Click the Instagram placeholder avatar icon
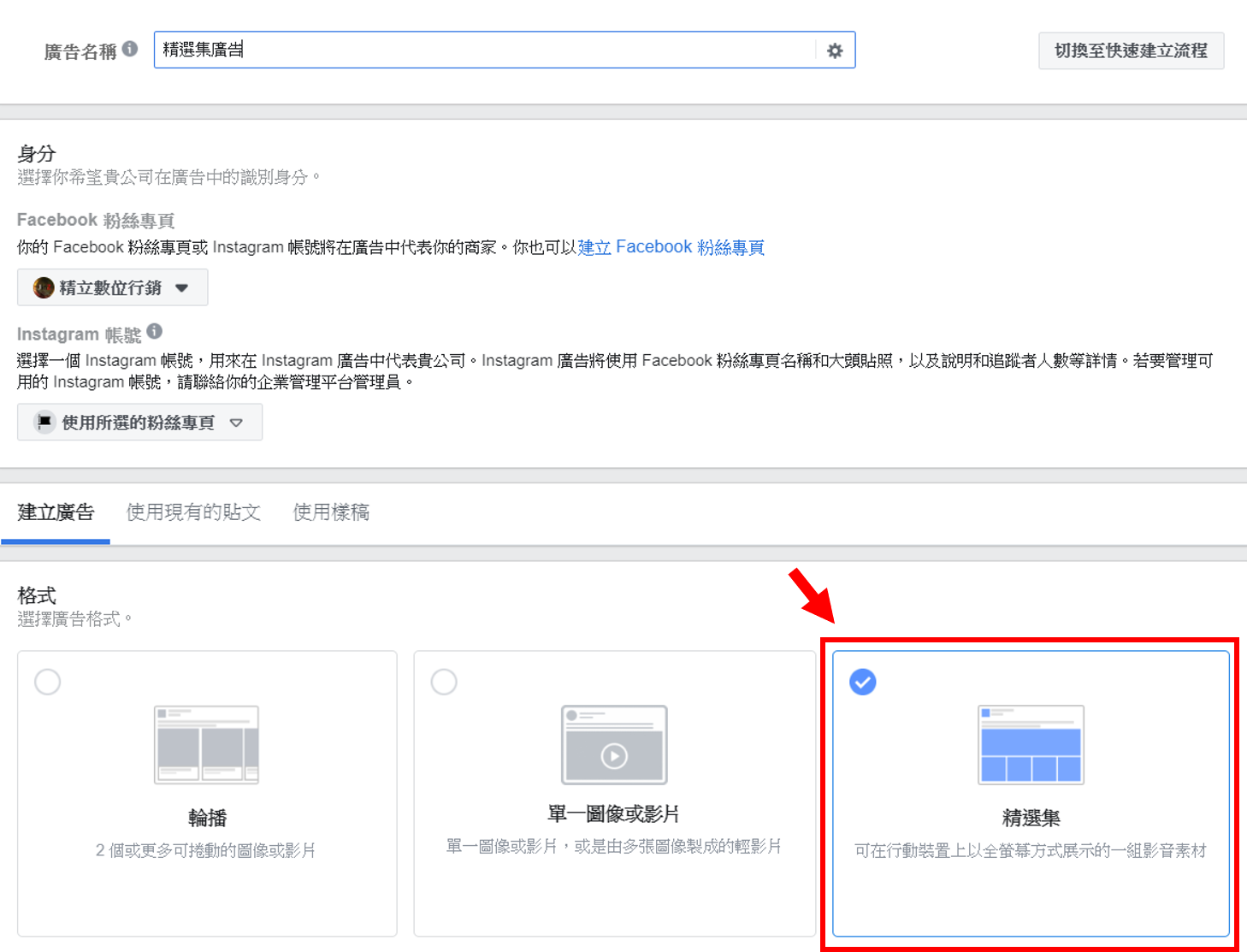This screenshot has height=952, width=1247. click(44, 422)
